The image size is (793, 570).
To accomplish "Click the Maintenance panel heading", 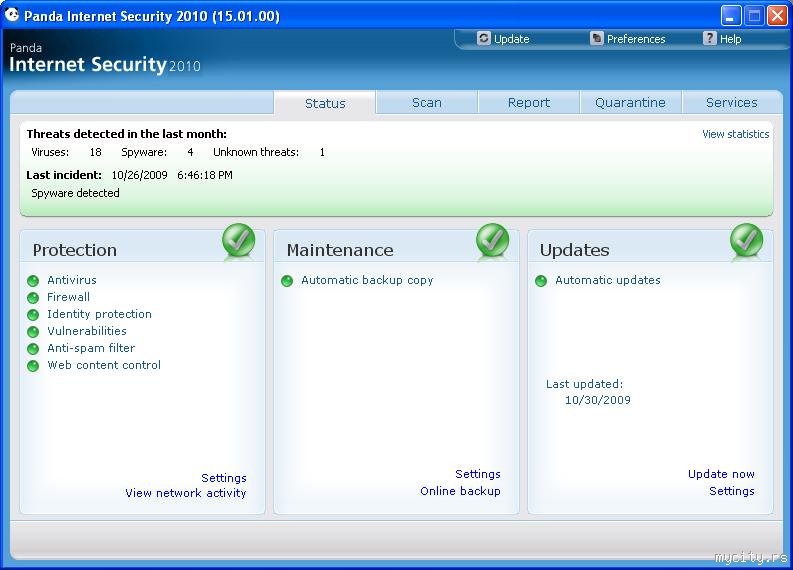I will [340, 250].
